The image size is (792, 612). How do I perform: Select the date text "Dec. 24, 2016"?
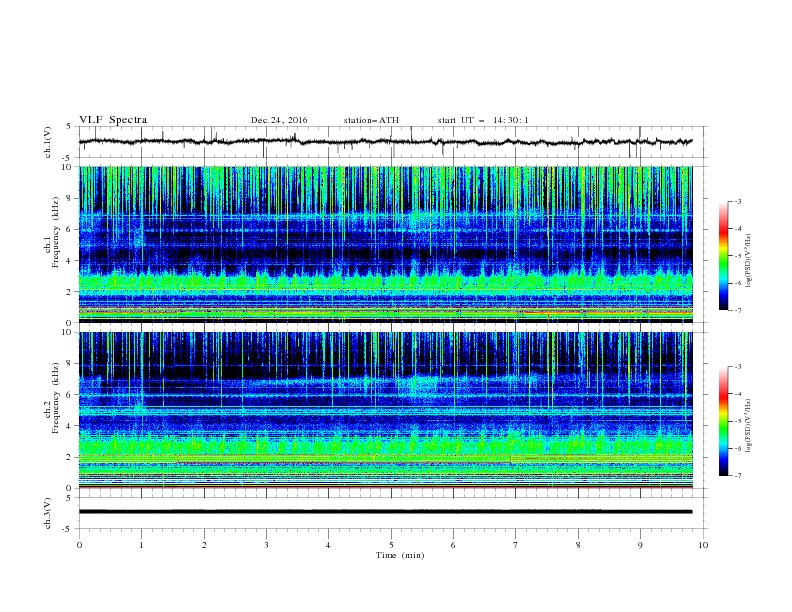click(x=279, y=120)
